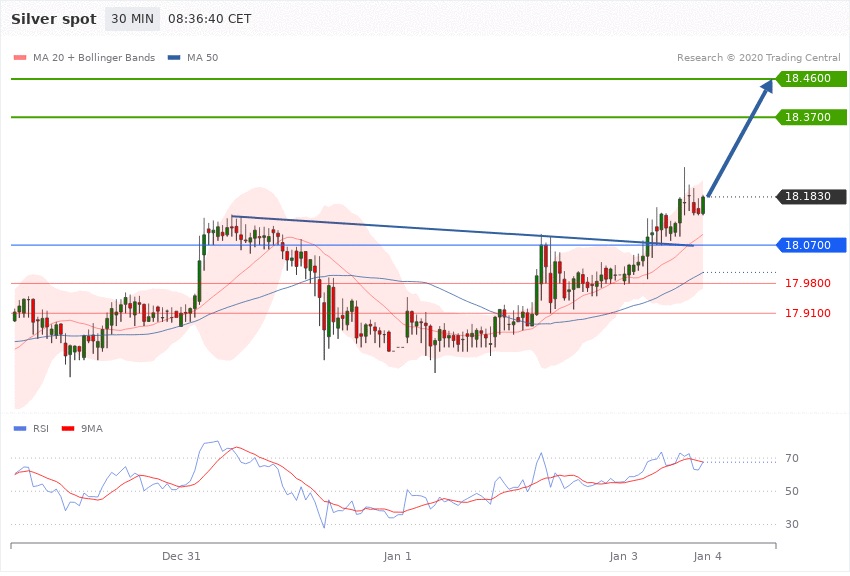Click the Jan 4 date label

point(707,556)
